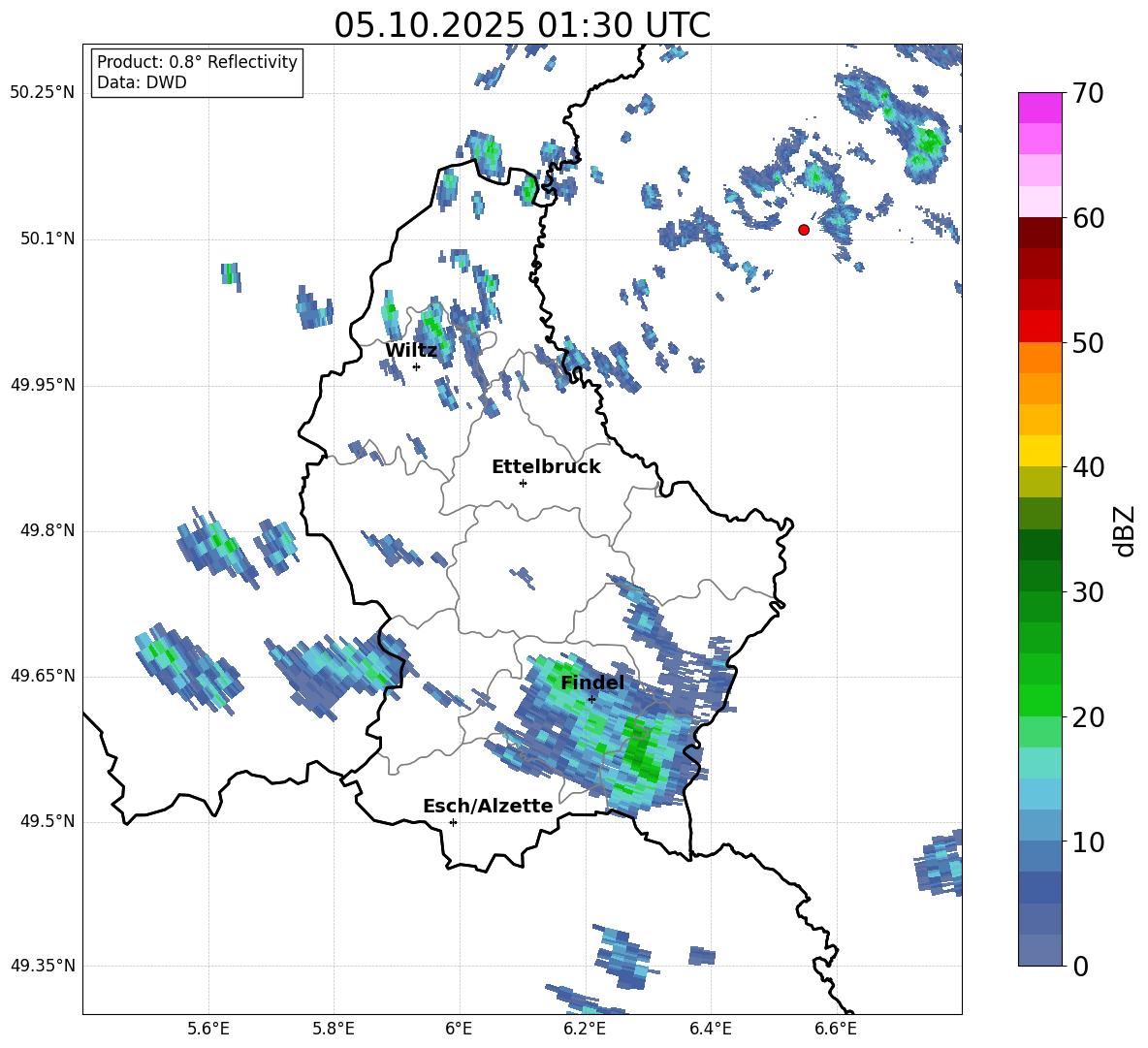Screen dimensions: 1148x1048
Task: Click the 49.8°N latitude label
Action: pyautogui.click(x=48, y=530)
